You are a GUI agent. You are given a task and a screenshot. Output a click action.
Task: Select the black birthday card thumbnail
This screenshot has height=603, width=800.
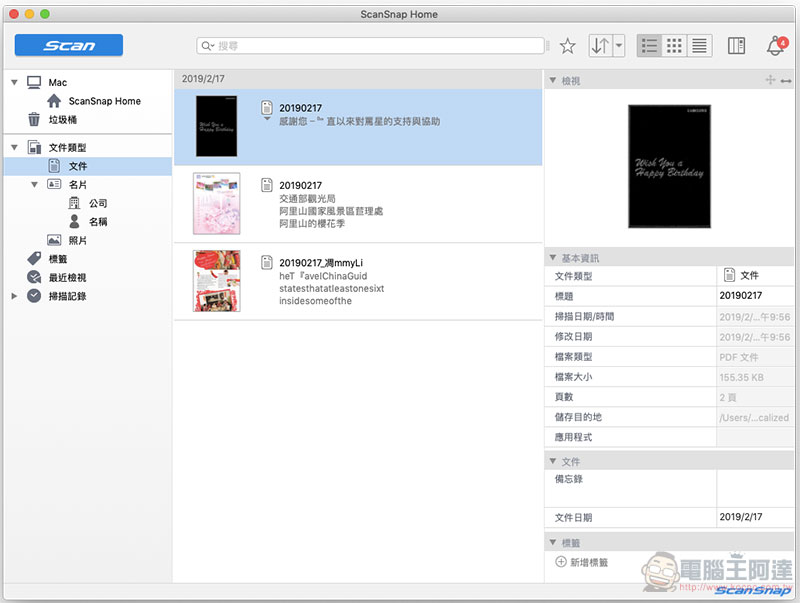click(x=216, y=126)
